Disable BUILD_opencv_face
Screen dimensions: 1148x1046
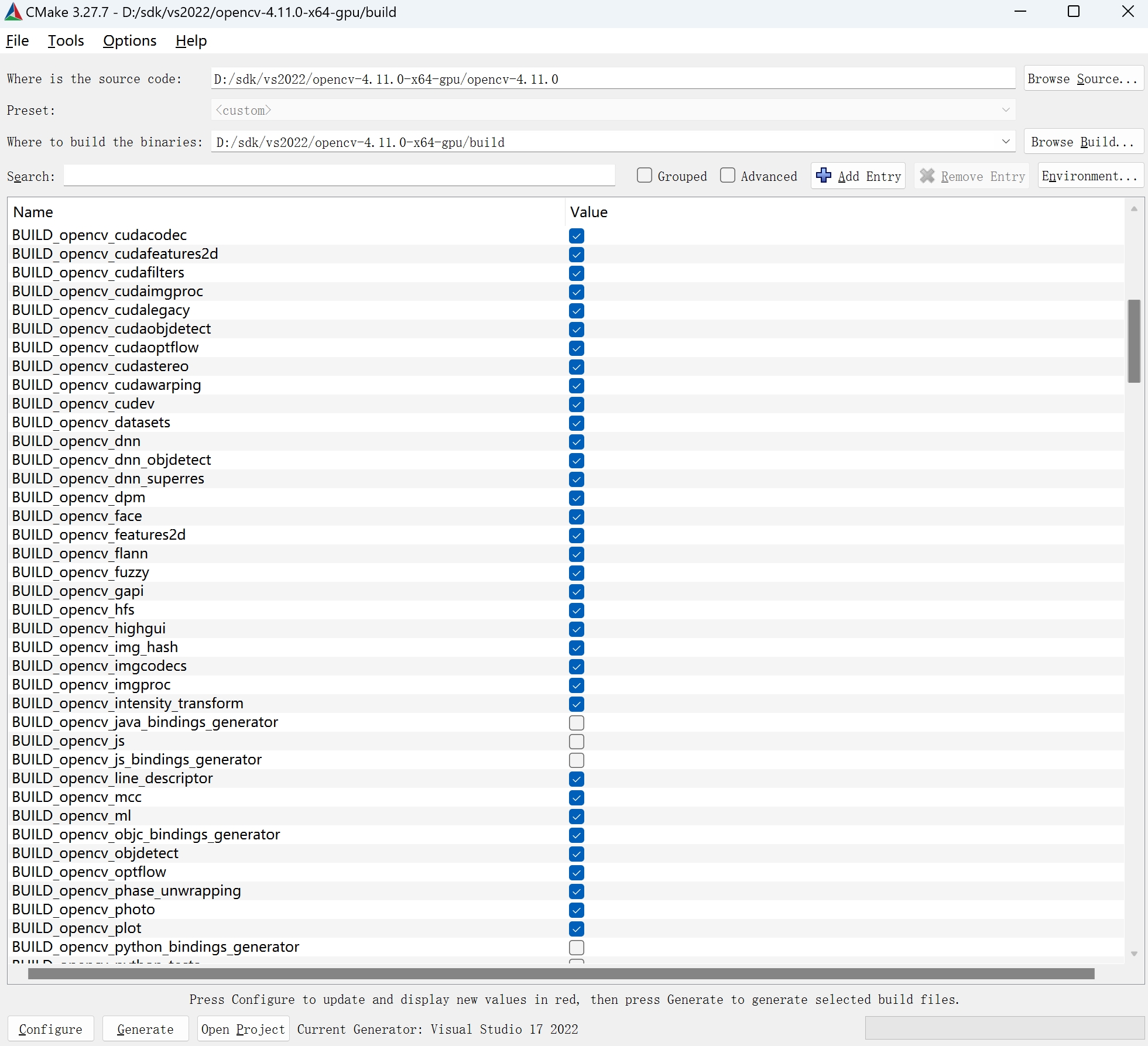(x=576, y=517)
